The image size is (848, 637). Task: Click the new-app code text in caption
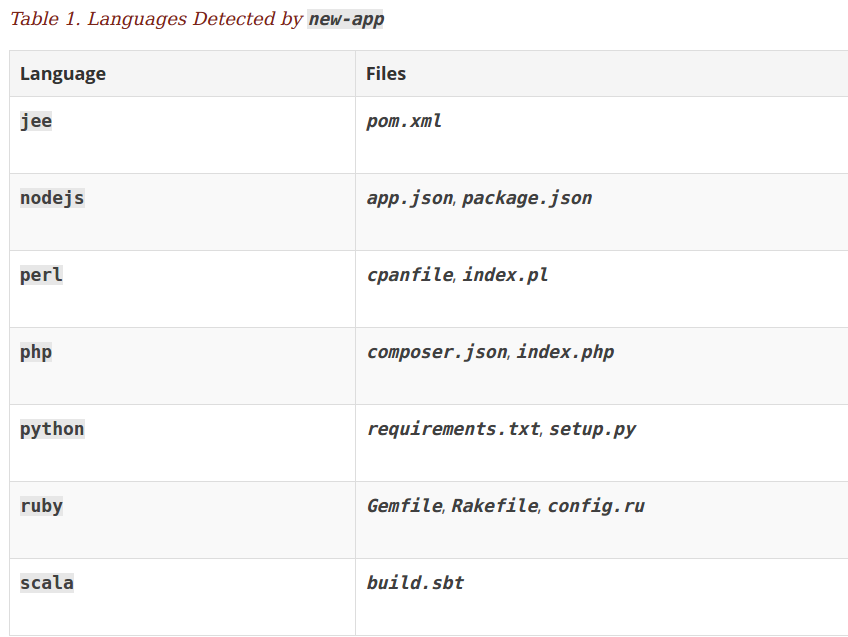coord(346,19)
